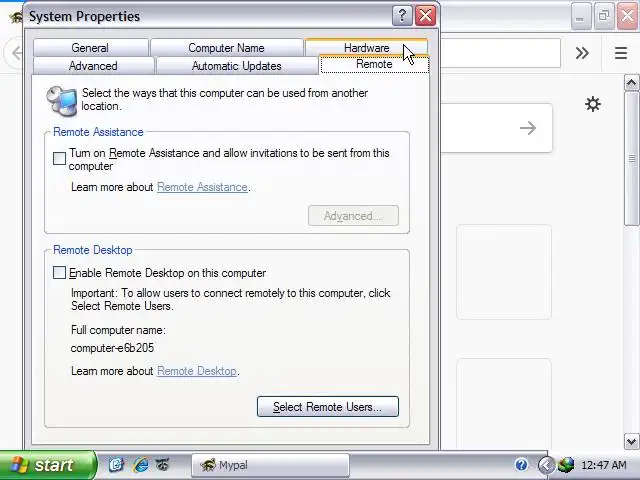Click the Mypal back navigation button

pos(16,53)
